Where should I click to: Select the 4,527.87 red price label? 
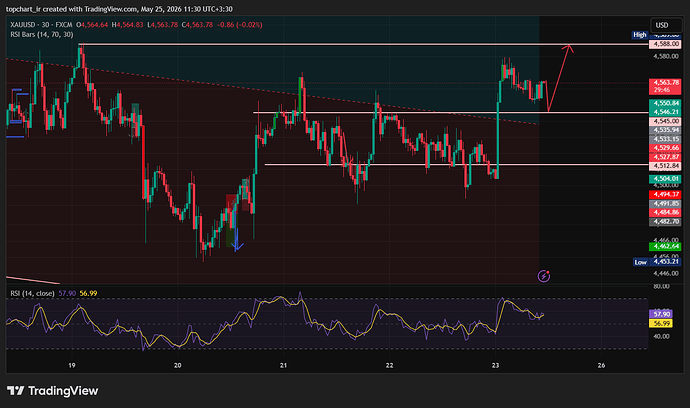[665, 157]
